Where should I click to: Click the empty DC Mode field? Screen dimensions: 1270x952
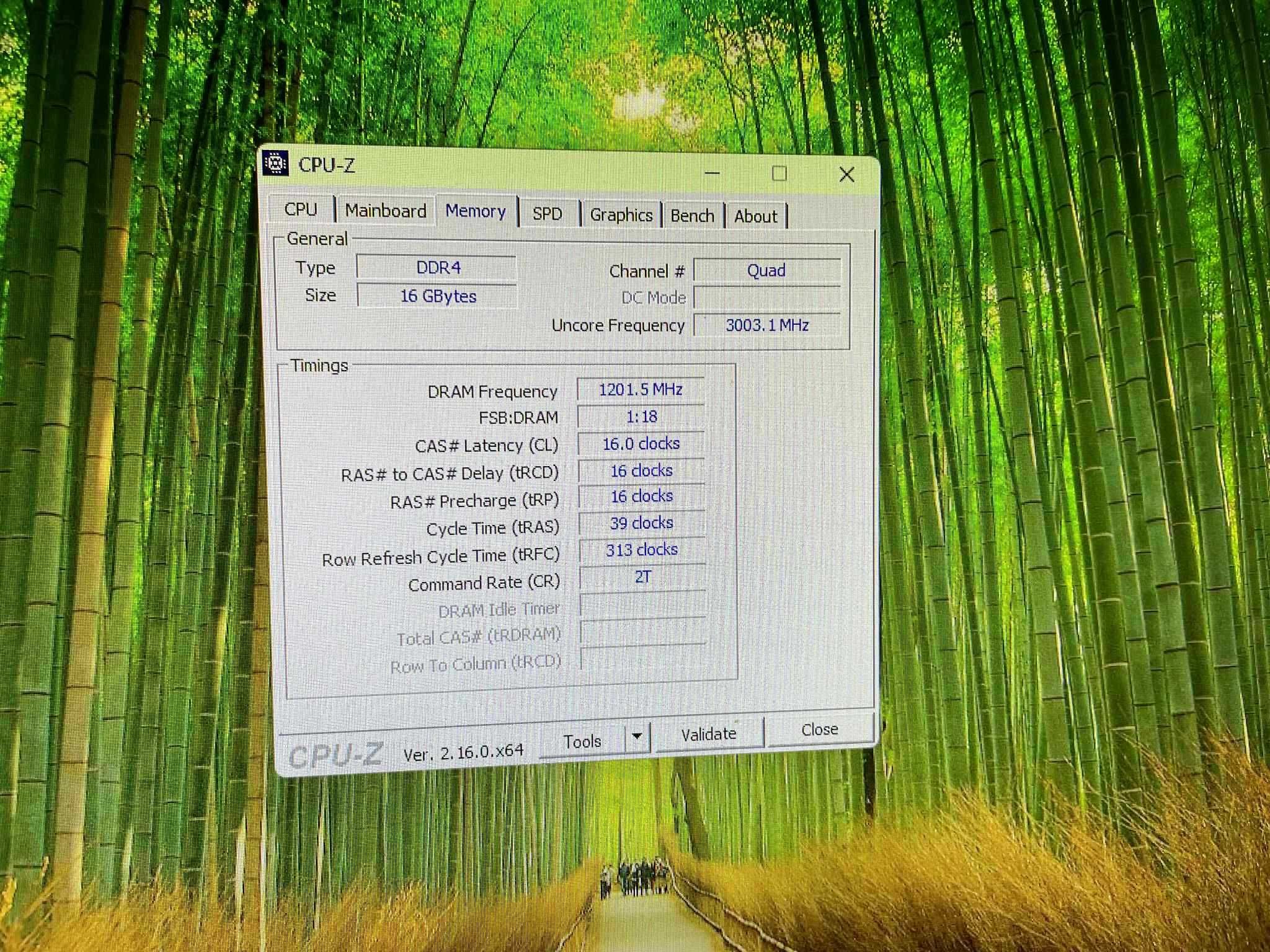tap(767, 297)
